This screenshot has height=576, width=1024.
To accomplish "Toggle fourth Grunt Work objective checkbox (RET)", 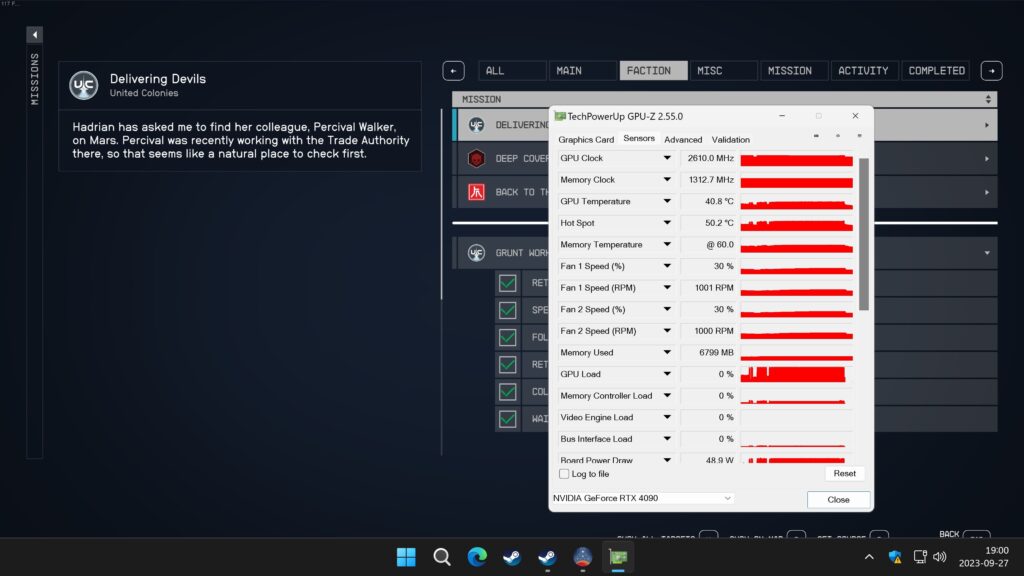I will (x=507, y=364).
